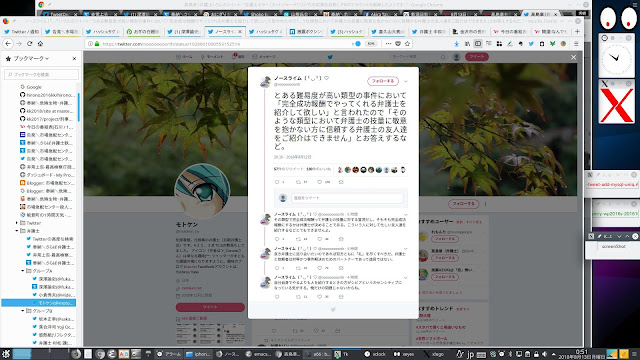
Task: Open アラーム task in the taskbar
Action: pos(169,354)
